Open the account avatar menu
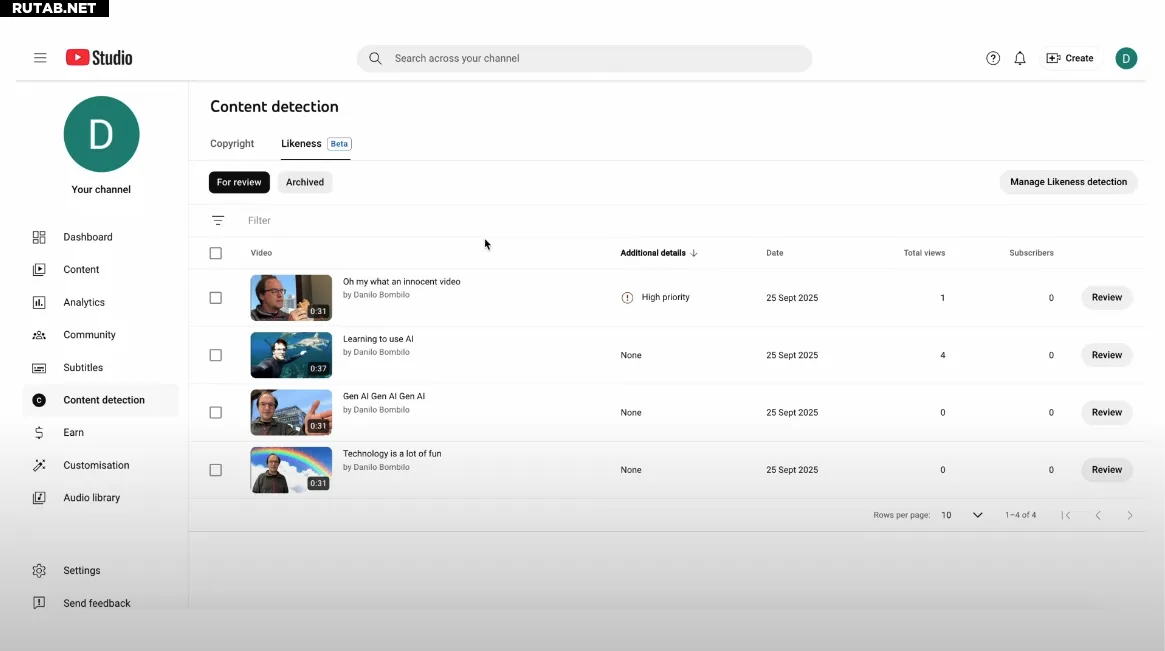 1126,58
